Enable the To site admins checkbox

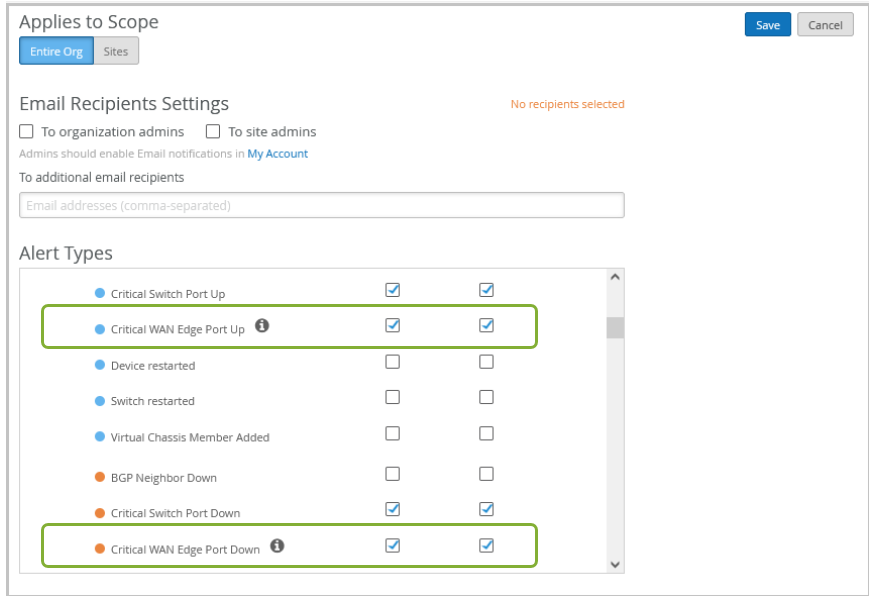(213, 131)
